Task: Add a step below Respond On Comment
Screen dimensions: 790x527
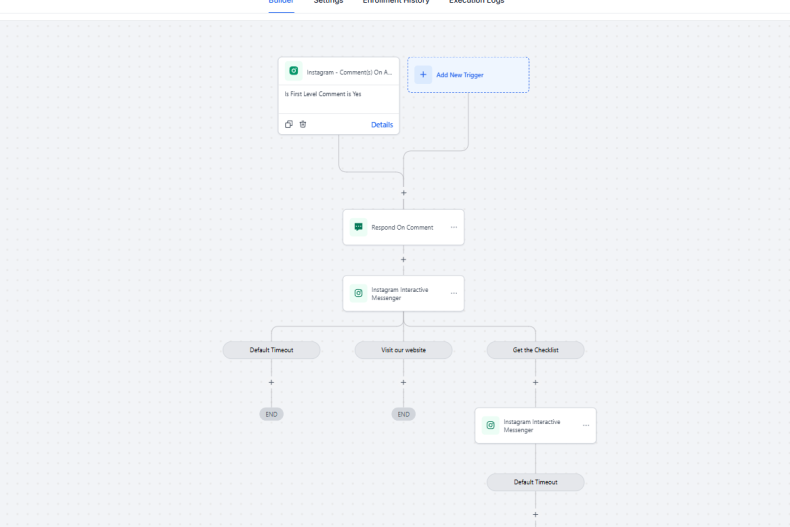Action: tap(403, 259)
